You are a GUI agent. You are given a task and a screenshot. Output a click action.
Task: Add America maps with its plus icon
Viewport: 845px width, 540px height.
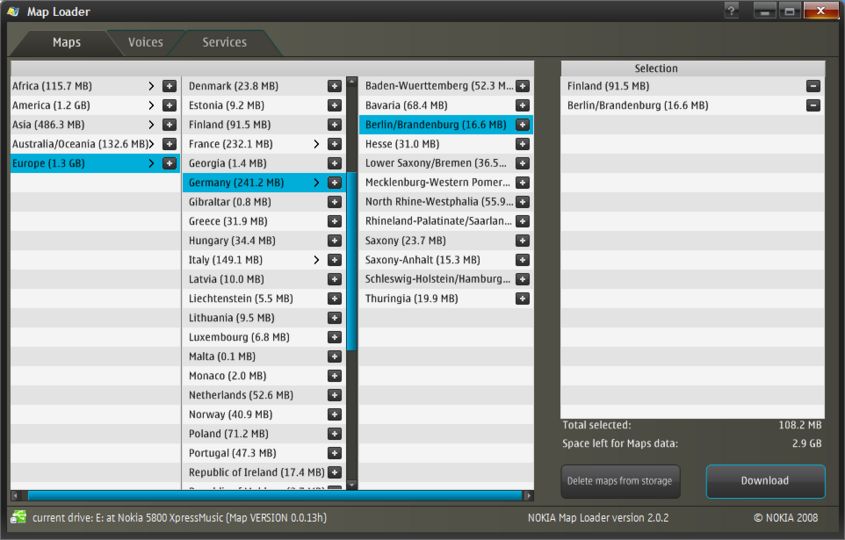coord(169,106)
